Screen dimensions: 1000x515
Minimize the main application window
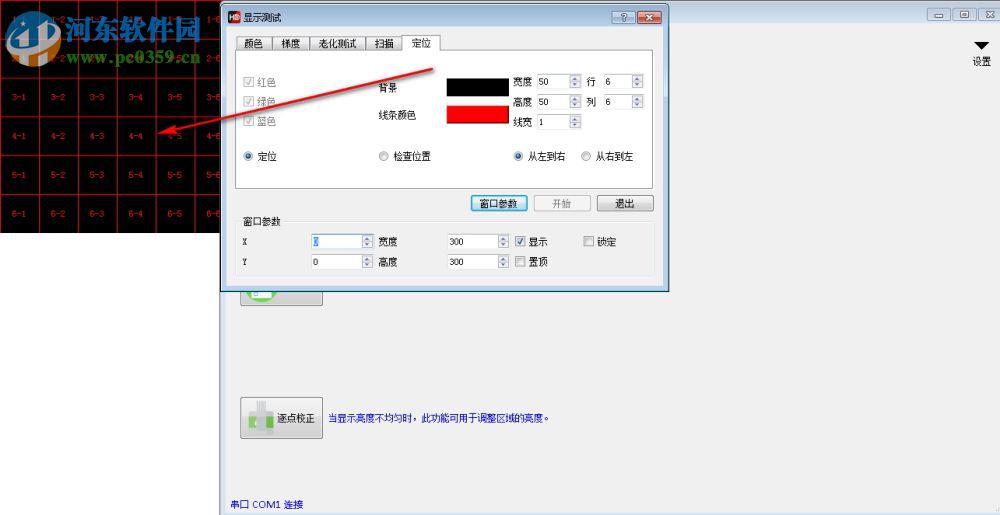click(x=938, y=15)
